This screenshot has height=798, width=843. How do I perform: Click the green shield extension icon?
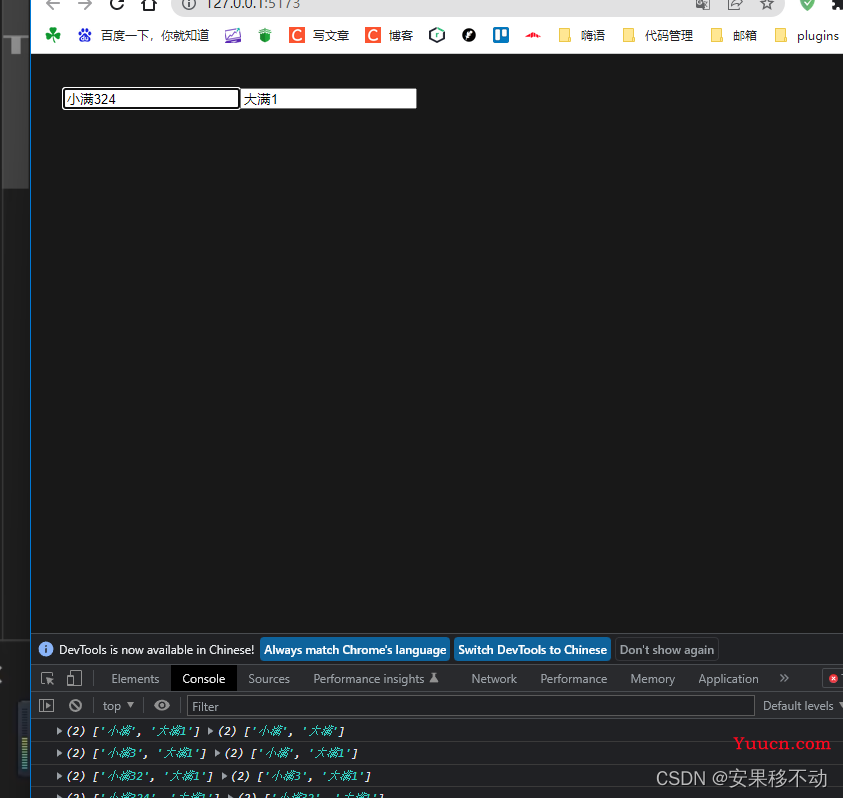(x=807, y=5)
